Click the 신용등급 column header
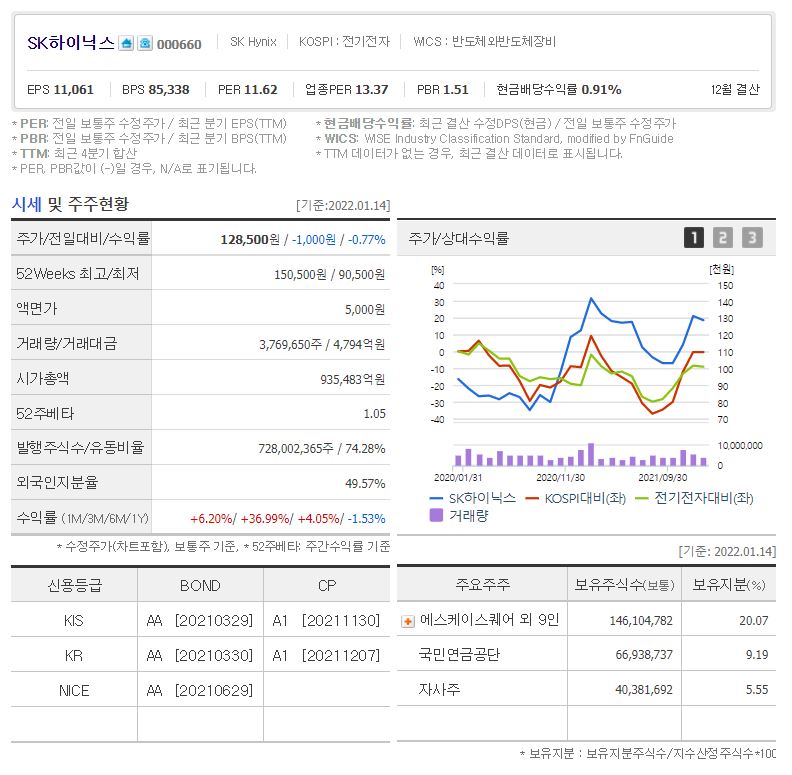This screenshot has width=792, height=775. click(x=74, y=585)
